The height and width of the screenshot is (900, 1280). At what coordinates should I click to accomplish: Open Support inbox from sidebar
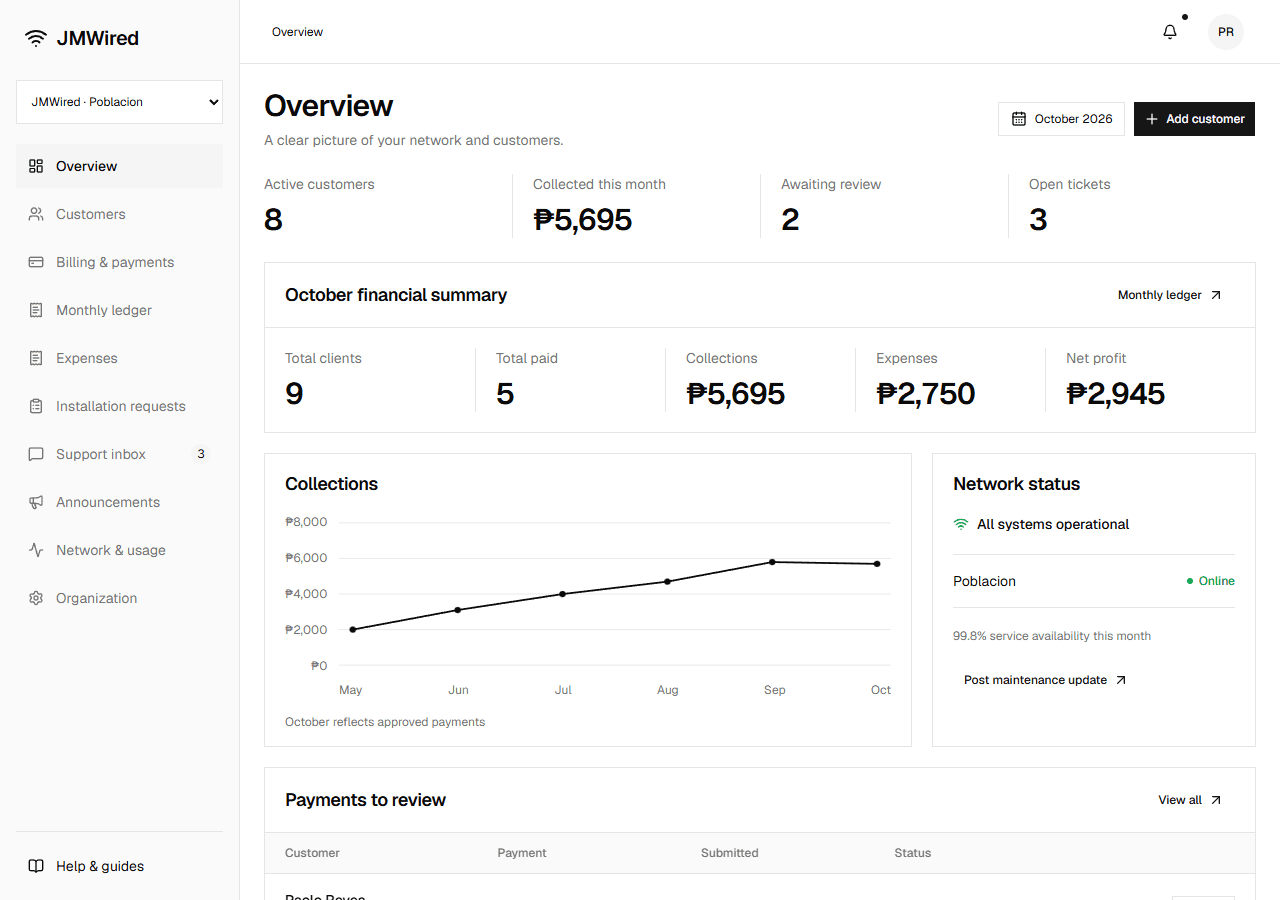coord(119,454)
